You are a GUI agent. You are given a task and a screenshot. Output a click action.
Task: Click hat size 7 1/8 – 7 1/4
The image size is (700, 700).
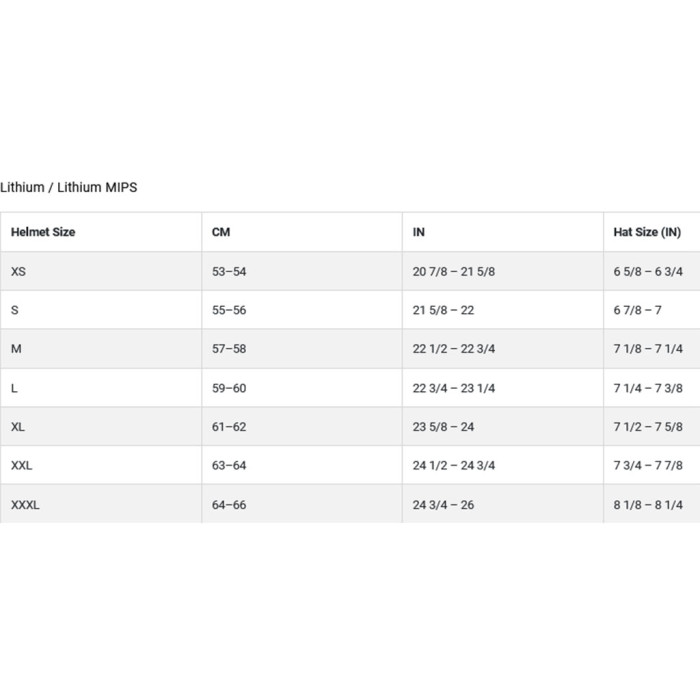[x=648, y=349]
